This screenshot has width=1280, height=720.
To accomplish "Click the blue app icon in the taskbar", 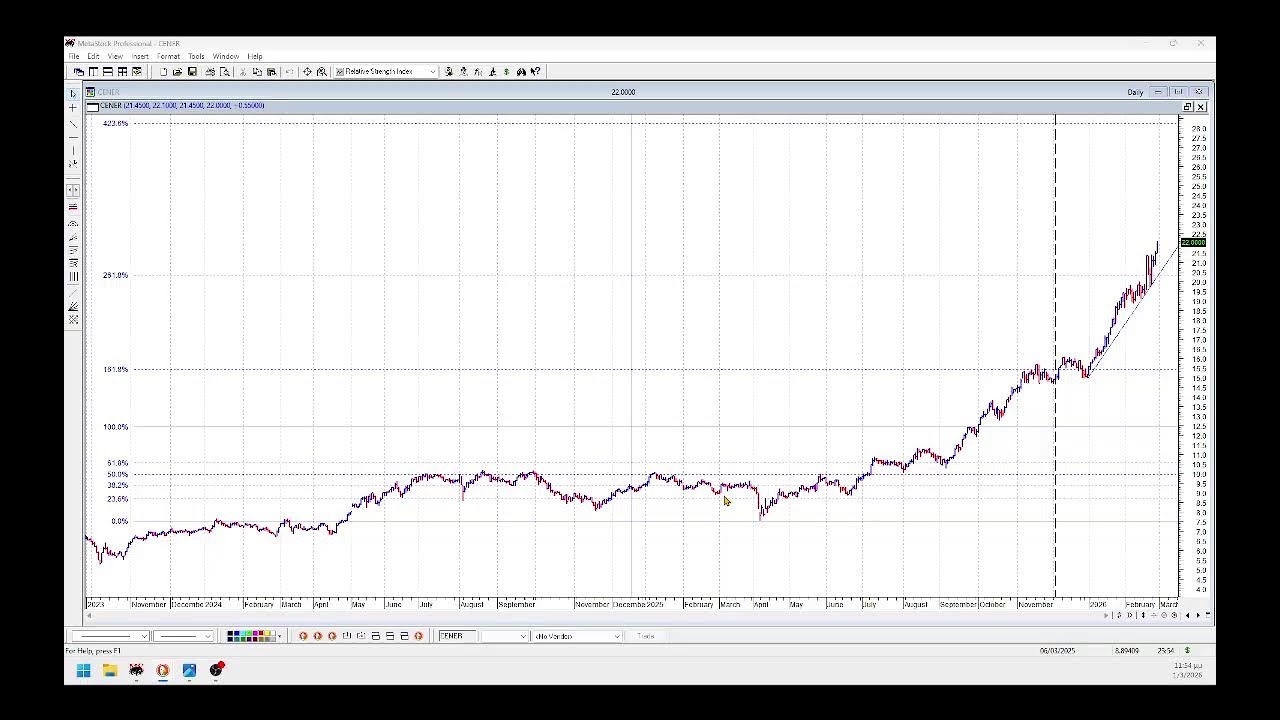I will (189, 670).
